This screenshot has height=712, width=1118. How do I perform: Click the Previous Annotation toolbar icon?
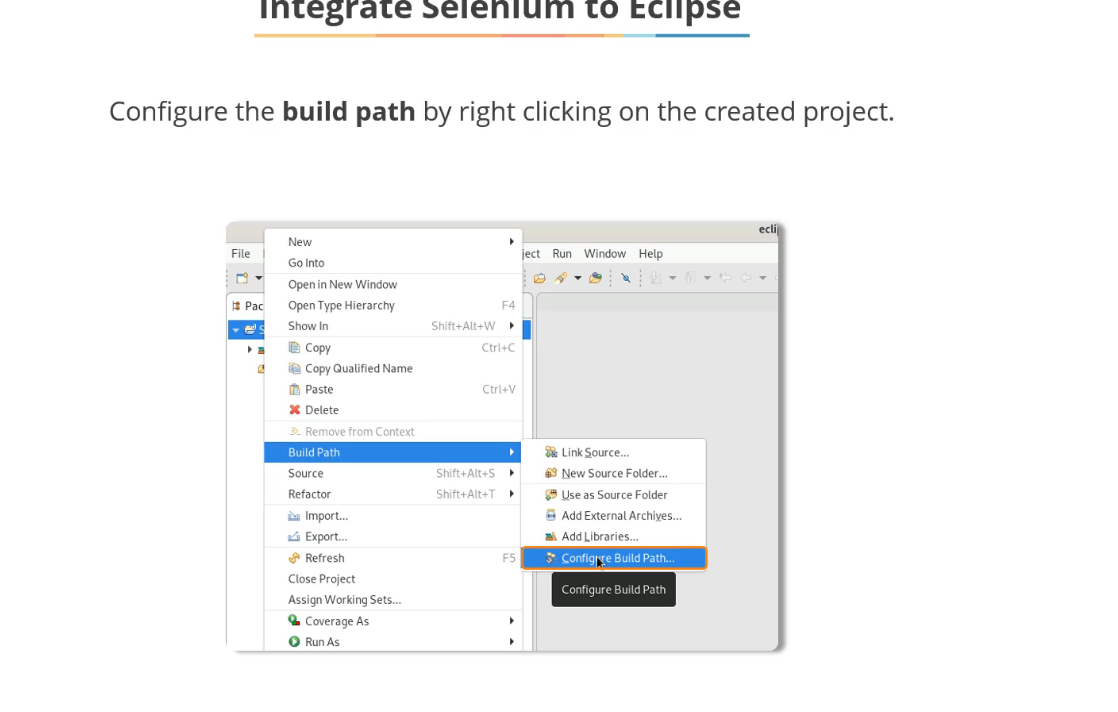click(690, 278)
